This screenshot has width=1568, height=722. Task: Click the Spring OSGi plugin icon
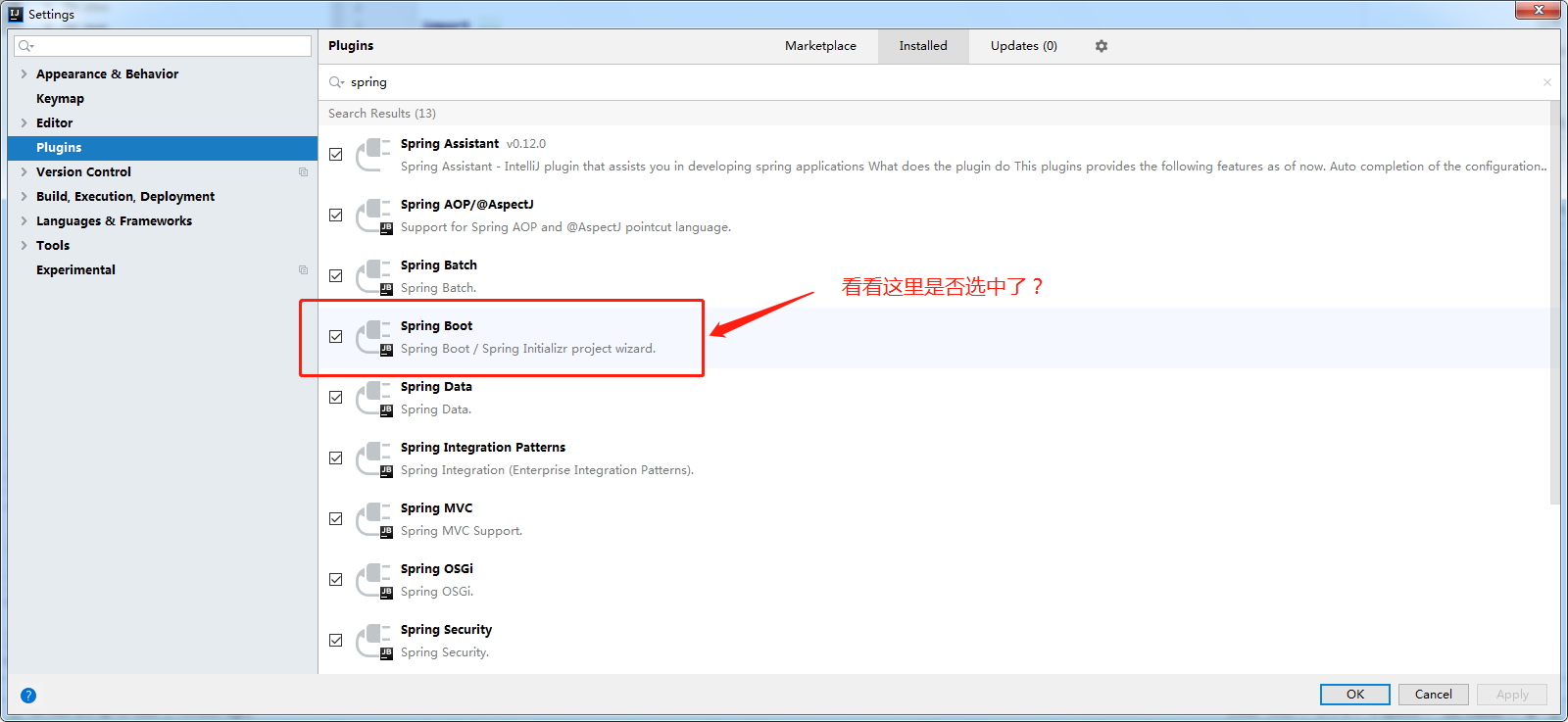pos(373,580)
